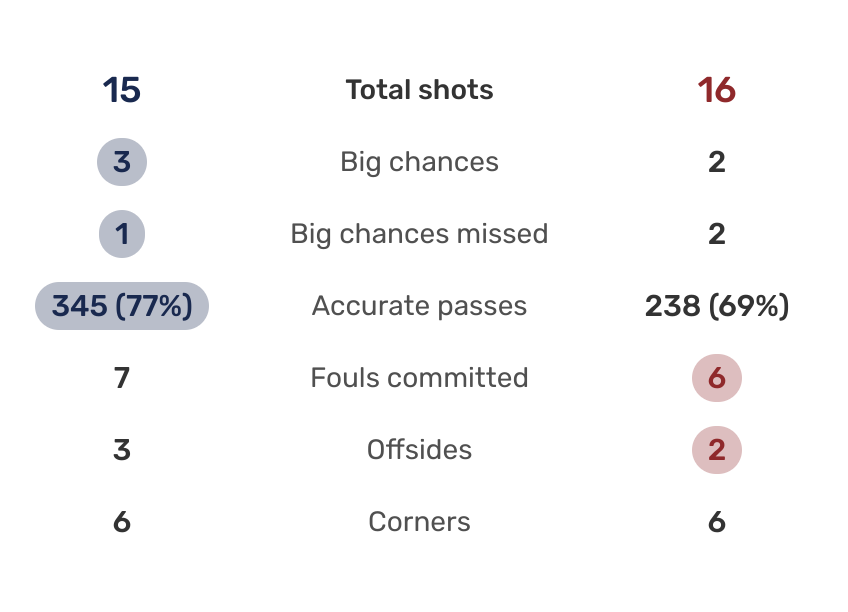Click highlighted 1 big chances missed badge
The image size is (848, 612).
coord(122,234)
